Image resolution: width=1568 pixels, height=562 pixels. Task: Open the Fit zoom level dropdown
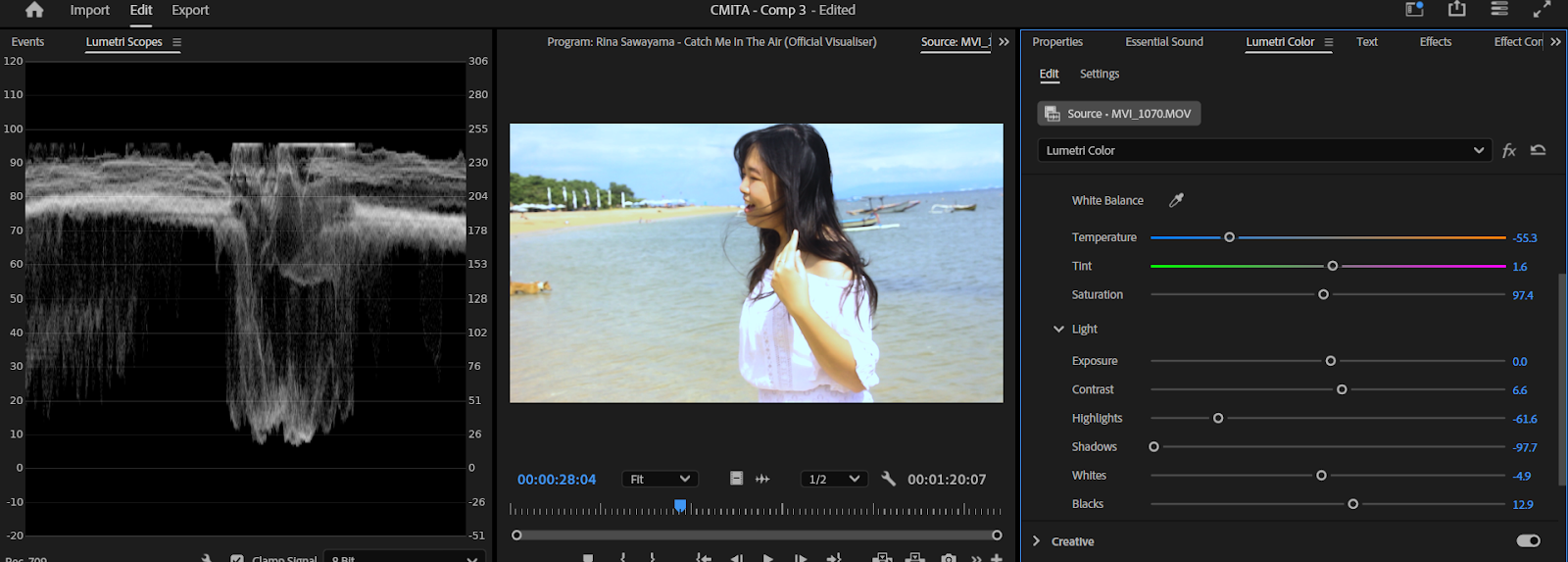point(659,479)
